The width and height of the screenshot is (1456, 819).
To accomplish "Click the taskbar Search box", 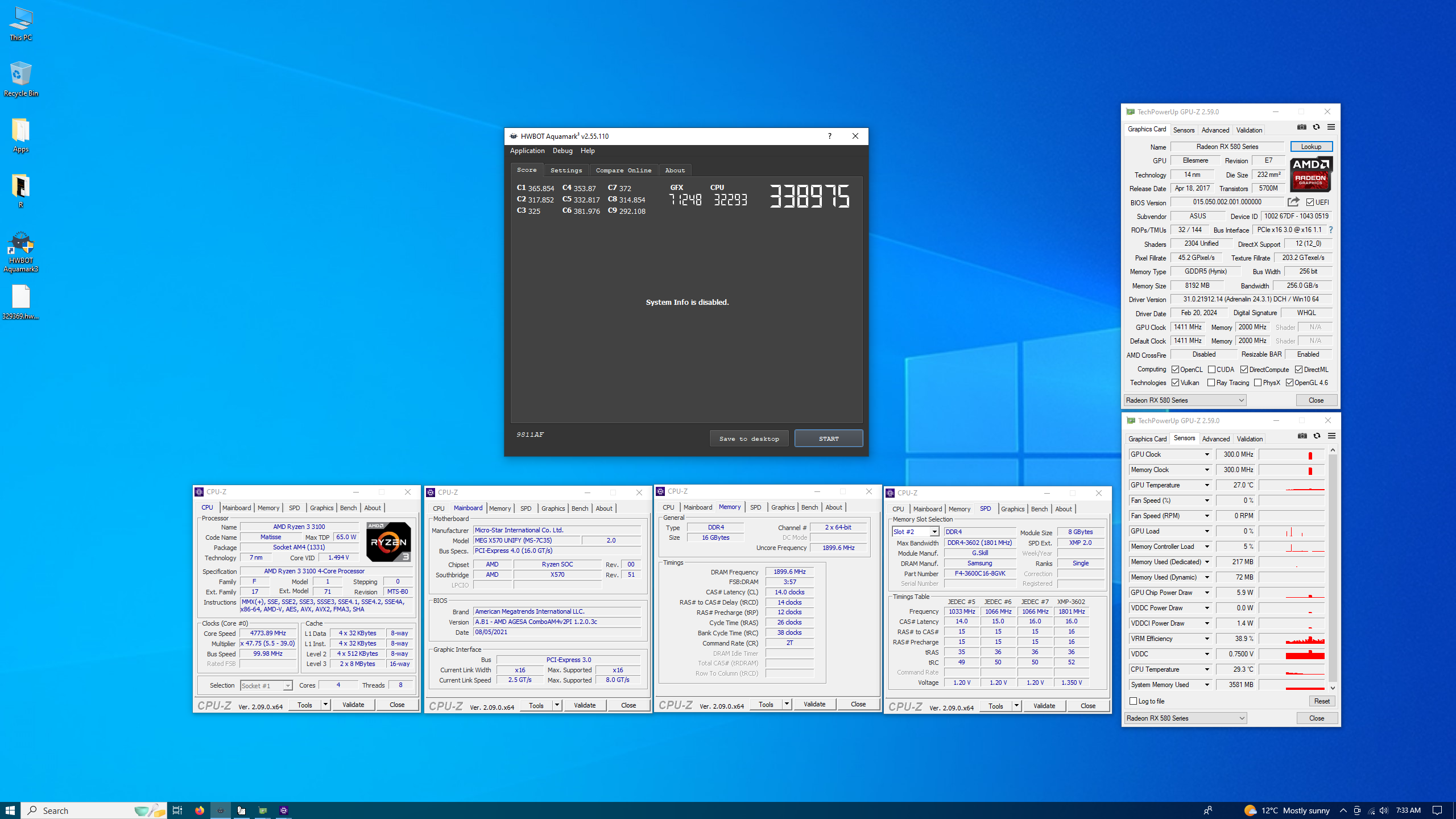I will point(94,810).
